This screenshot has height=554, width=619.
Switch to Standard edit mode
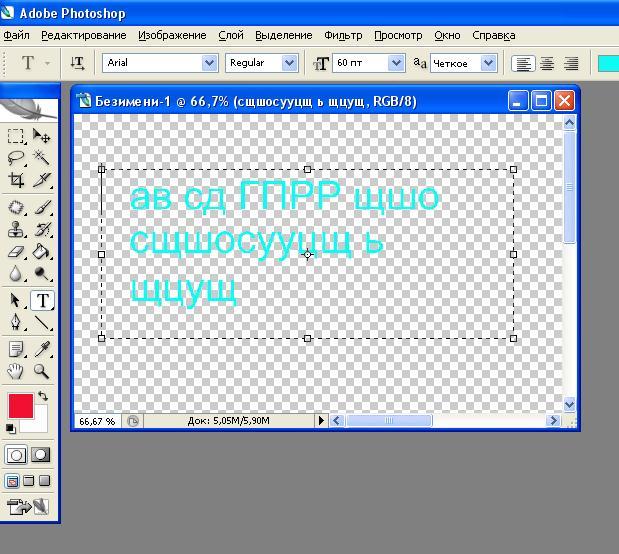point(16,455)
